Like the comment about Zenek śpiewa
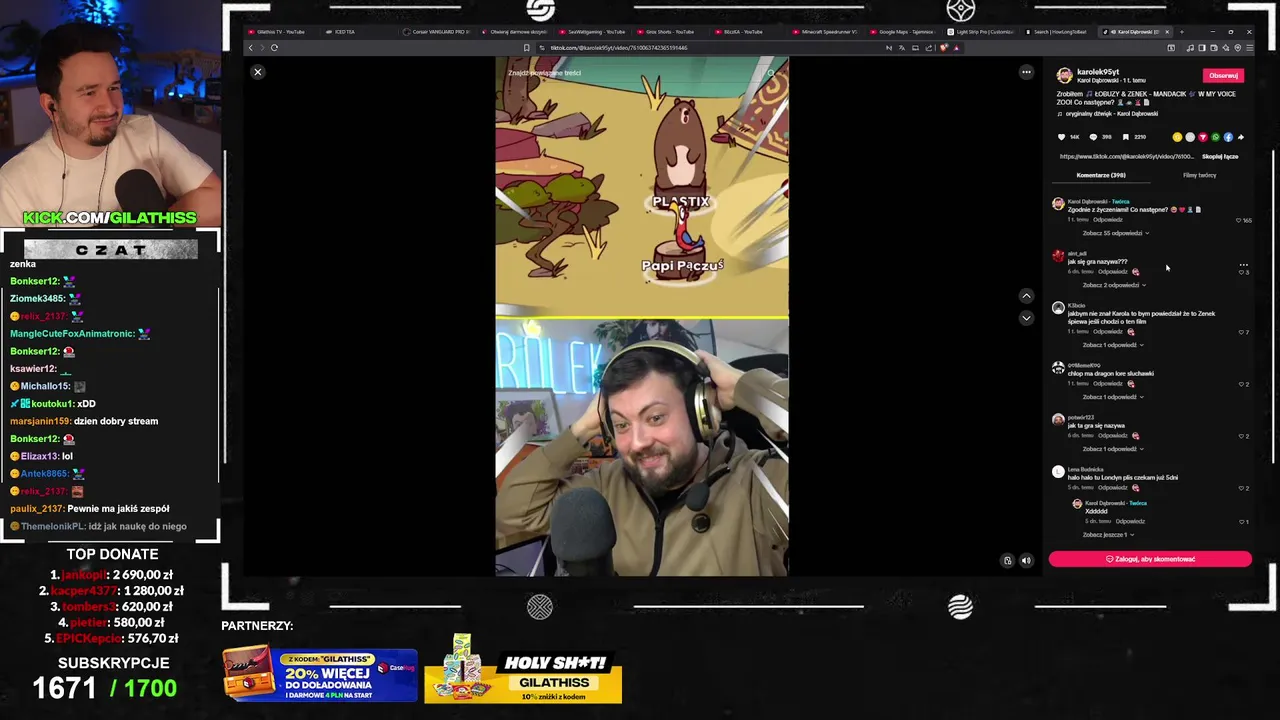This screenshot has height=720, width=1280. coord(1243,332)
